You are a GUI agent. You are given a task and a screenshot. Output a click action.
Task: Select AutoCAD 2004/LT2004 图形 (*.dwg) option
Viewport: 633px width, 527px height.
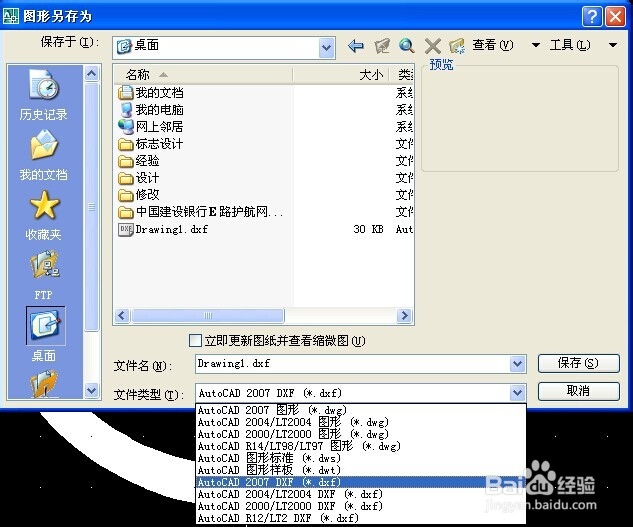click(361, 422)
